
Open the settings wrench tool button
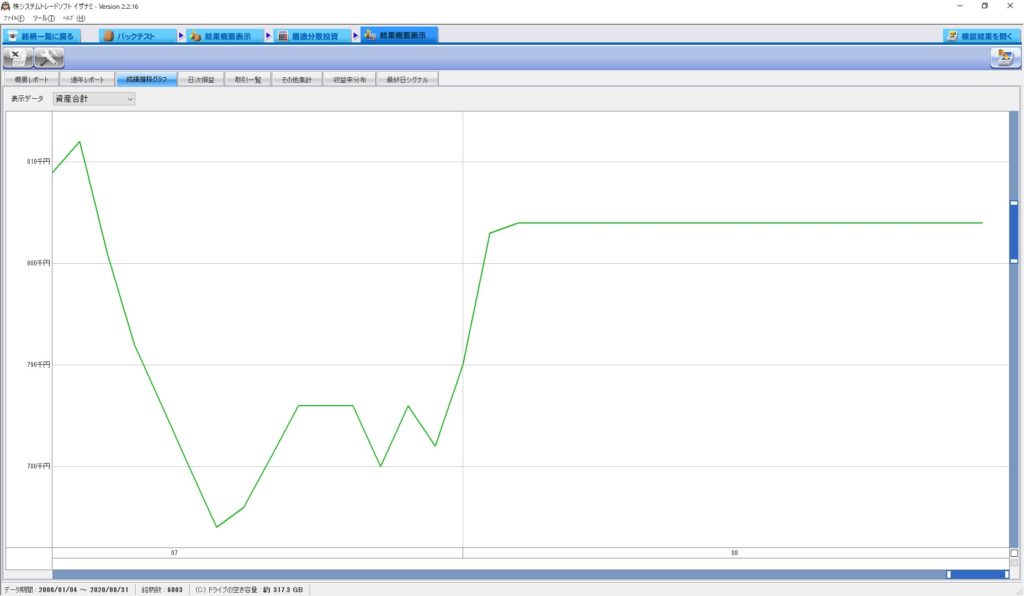pyautogui.click(x=49, y=58)
